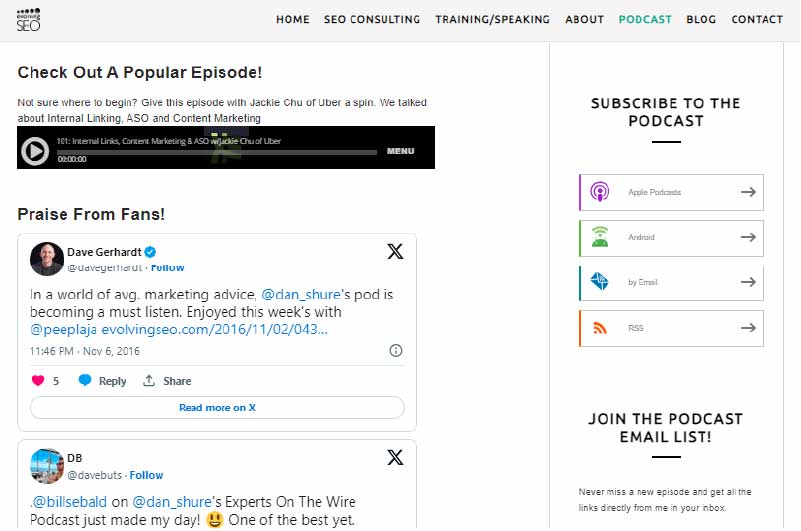
Task: Click the RSS row arrow
Action: click(x=748, y=328)
